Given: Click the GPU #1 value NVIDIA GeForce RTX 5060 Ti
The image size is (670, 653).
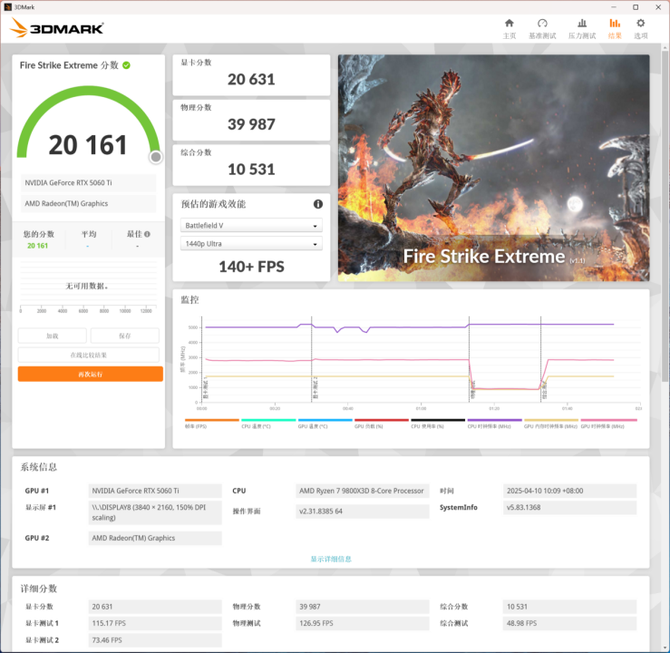Looking at the screenshot, I should pos(155,491).
